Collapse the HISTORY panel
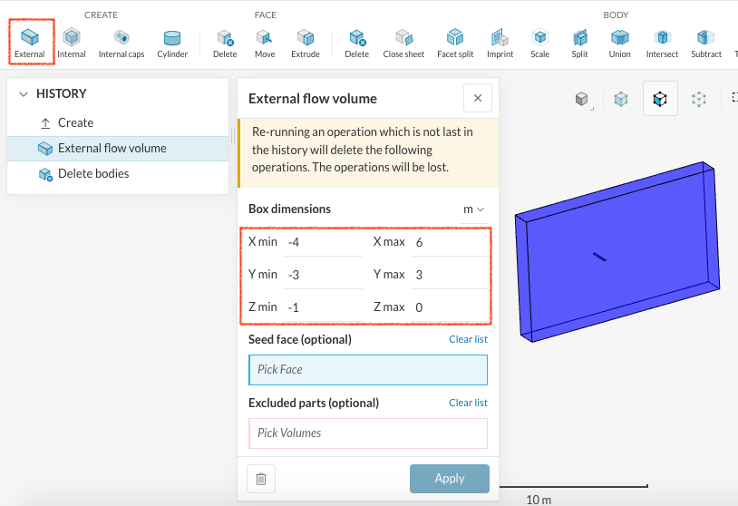This screenshot has width=738, height=506. click(x=24, y=94)
